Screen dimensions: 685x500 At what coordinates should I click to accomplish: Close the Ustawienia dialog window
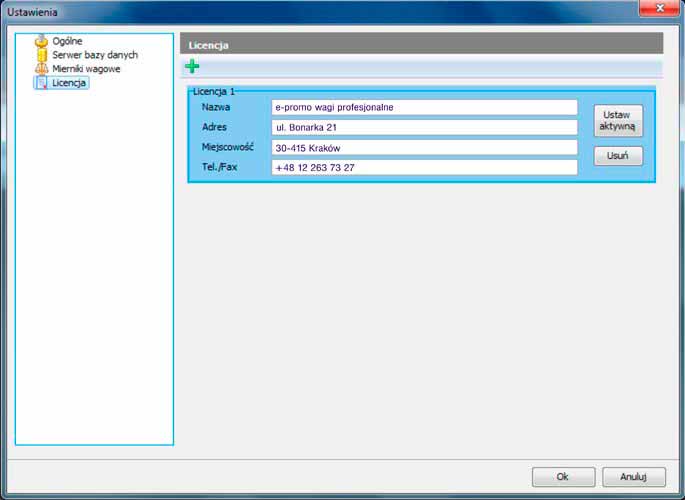click(660, 8)
